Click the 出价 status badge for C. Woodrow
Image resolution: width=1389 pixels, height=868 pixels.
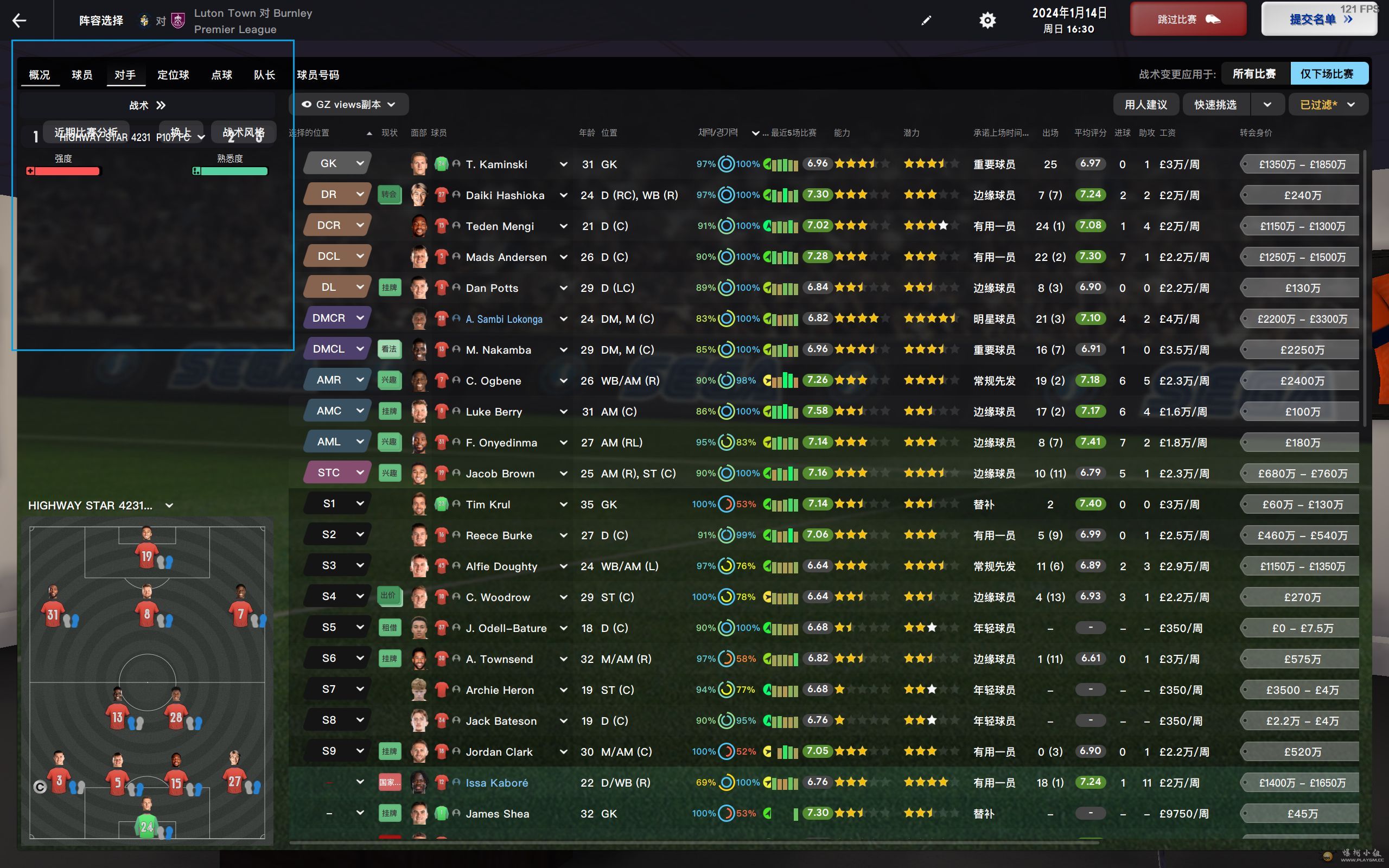pos(389,596)
